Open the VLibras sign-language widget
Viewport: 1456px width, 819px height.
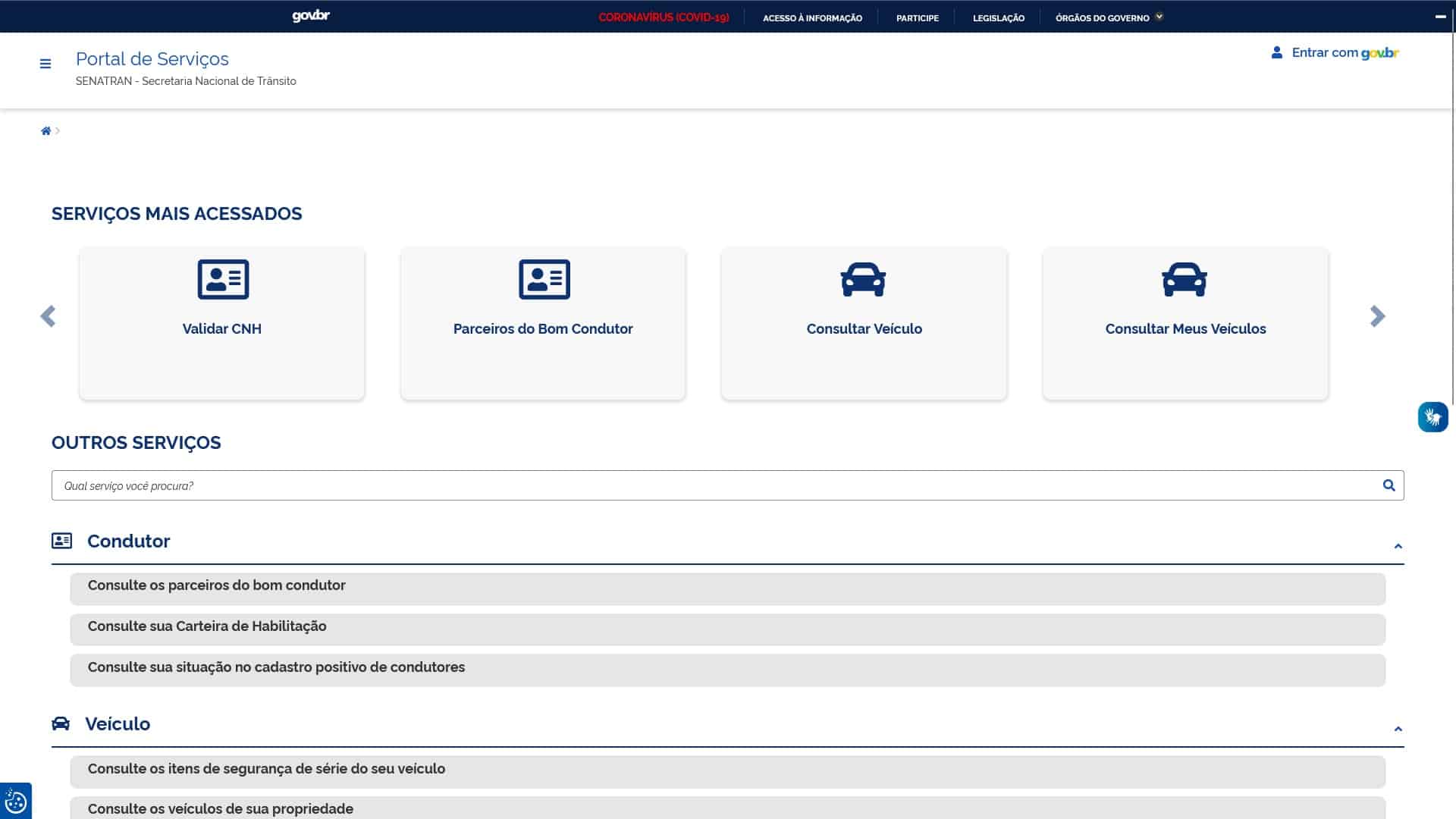click(x=1432, y=417)
